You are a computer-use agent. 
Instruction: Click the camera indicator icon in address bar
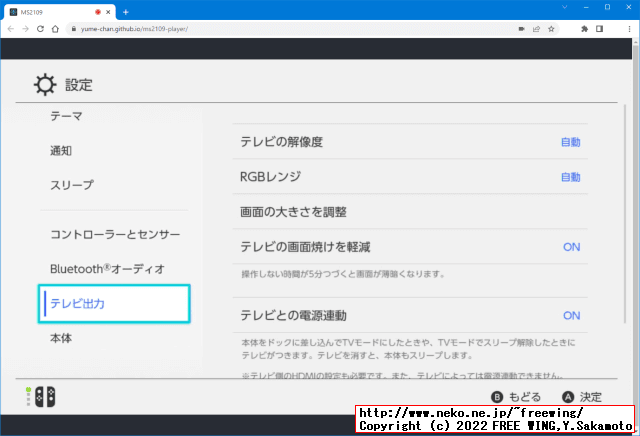[x=522, y=29]
